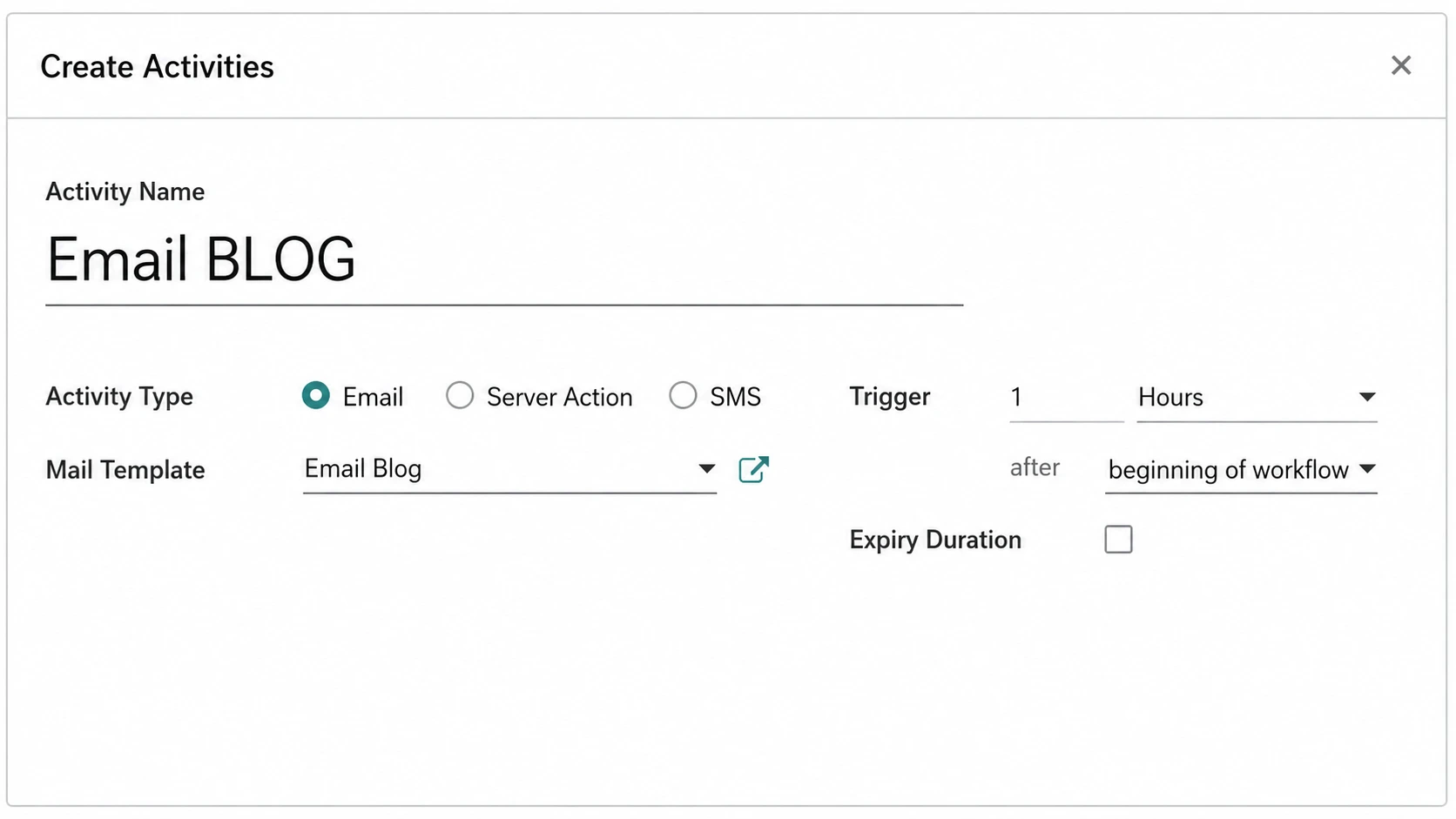Click the Activity Type label
Screen dimensions: 1456x819
[x=119, y=397]
